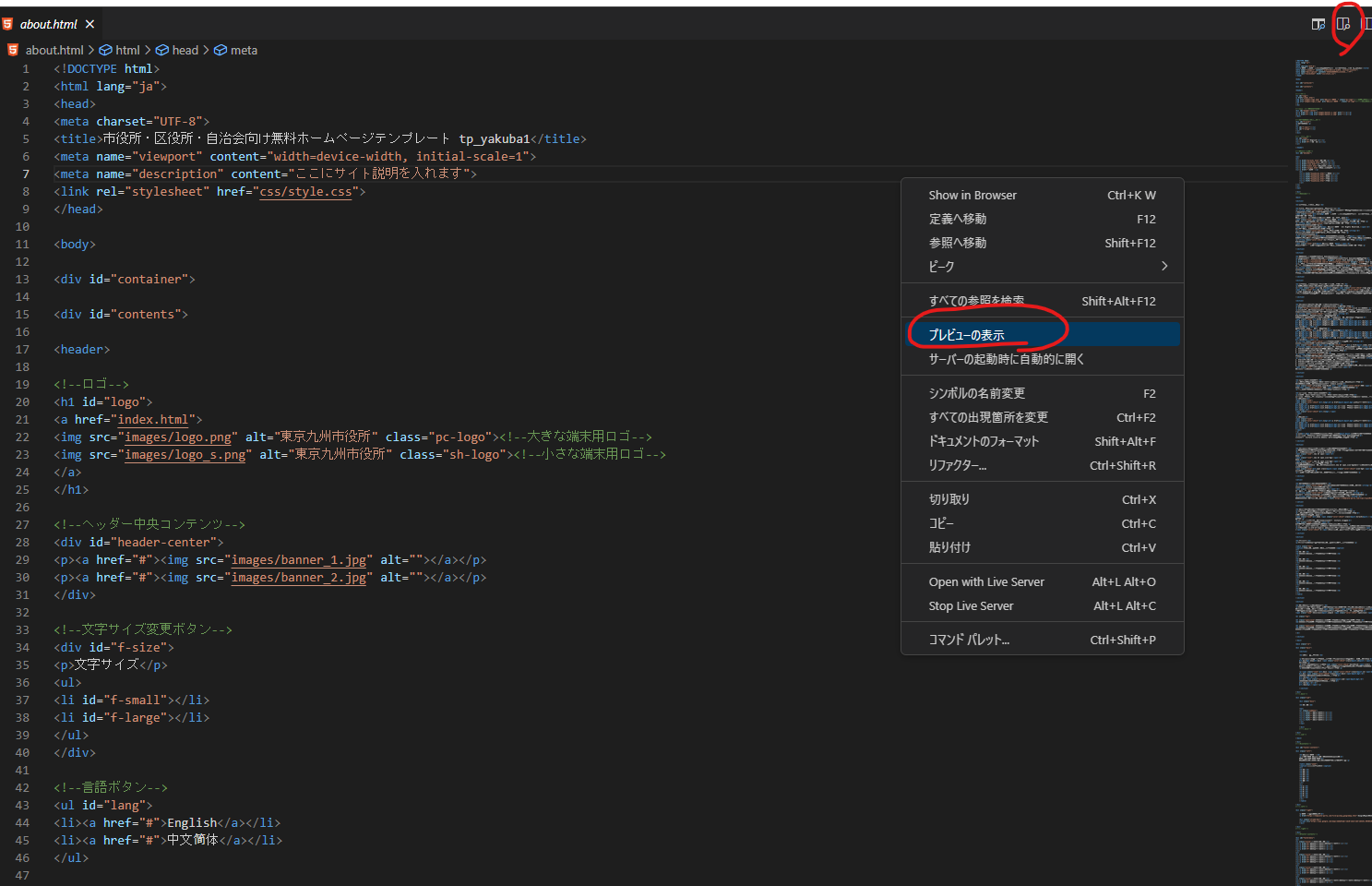
Task: Click the html element icon in breadcrumb bar
Action: pyautogui.click(x=105, y=50)
